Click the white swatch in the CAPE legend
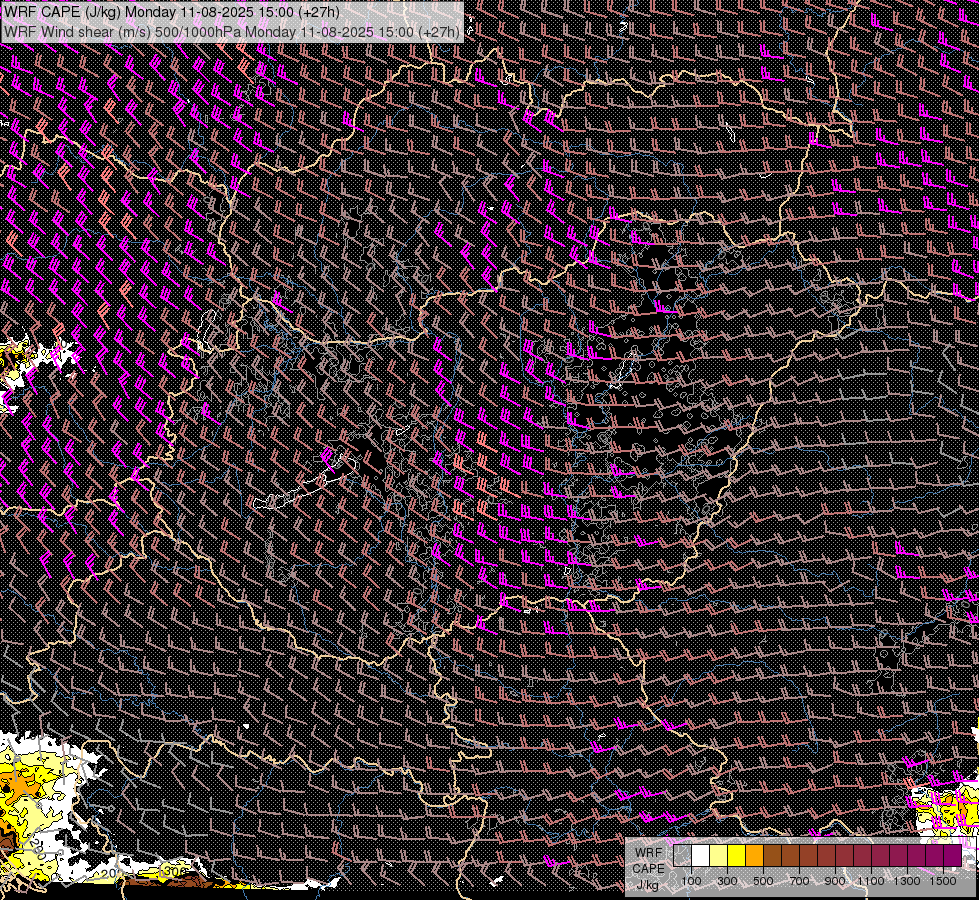Image resolution: width=979 pixels, height=900 pixels. (701, 856)
